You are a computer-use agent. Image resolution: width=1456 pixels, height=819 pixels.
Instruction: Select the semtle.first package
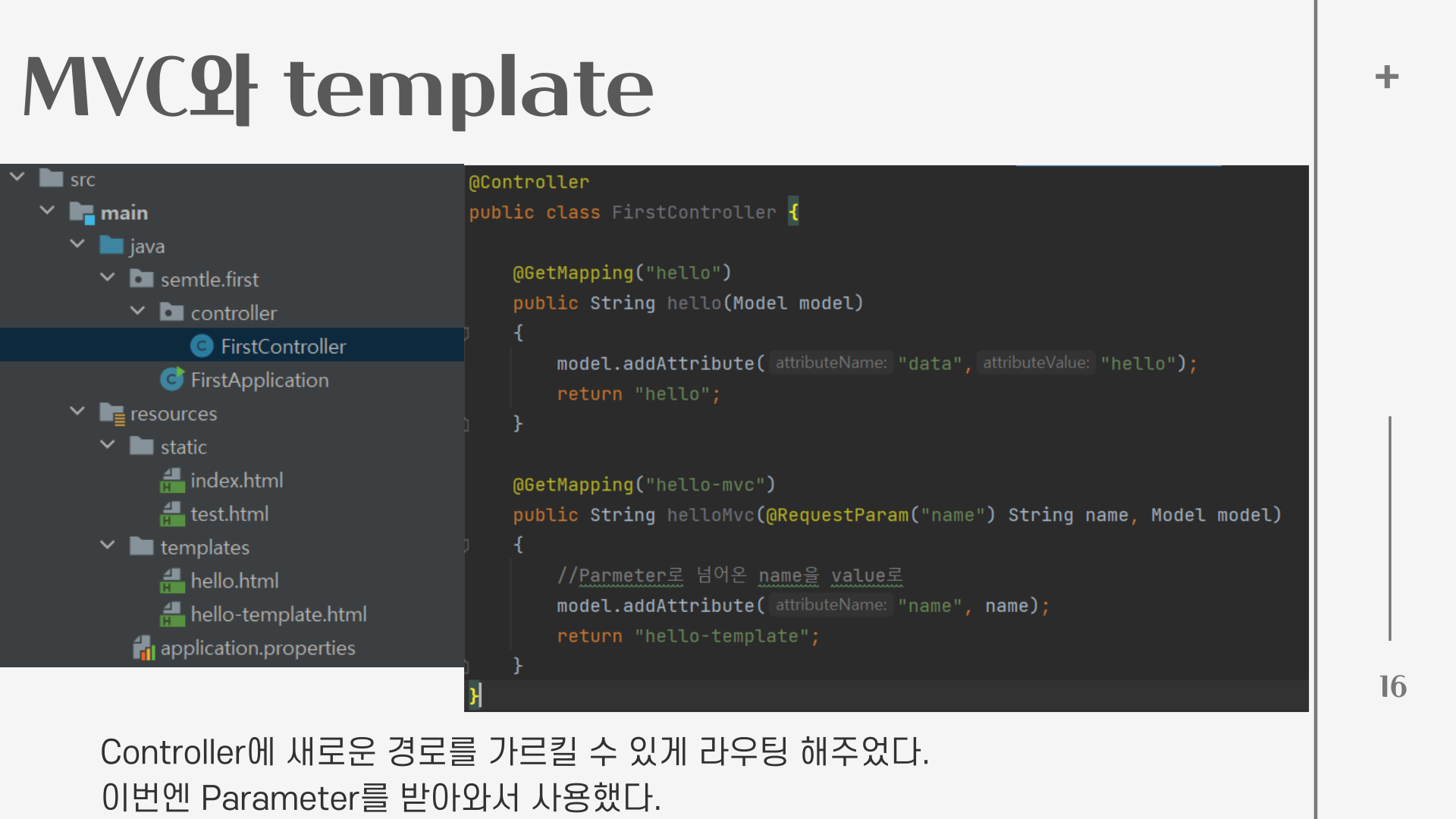click(x=209, y=280)
